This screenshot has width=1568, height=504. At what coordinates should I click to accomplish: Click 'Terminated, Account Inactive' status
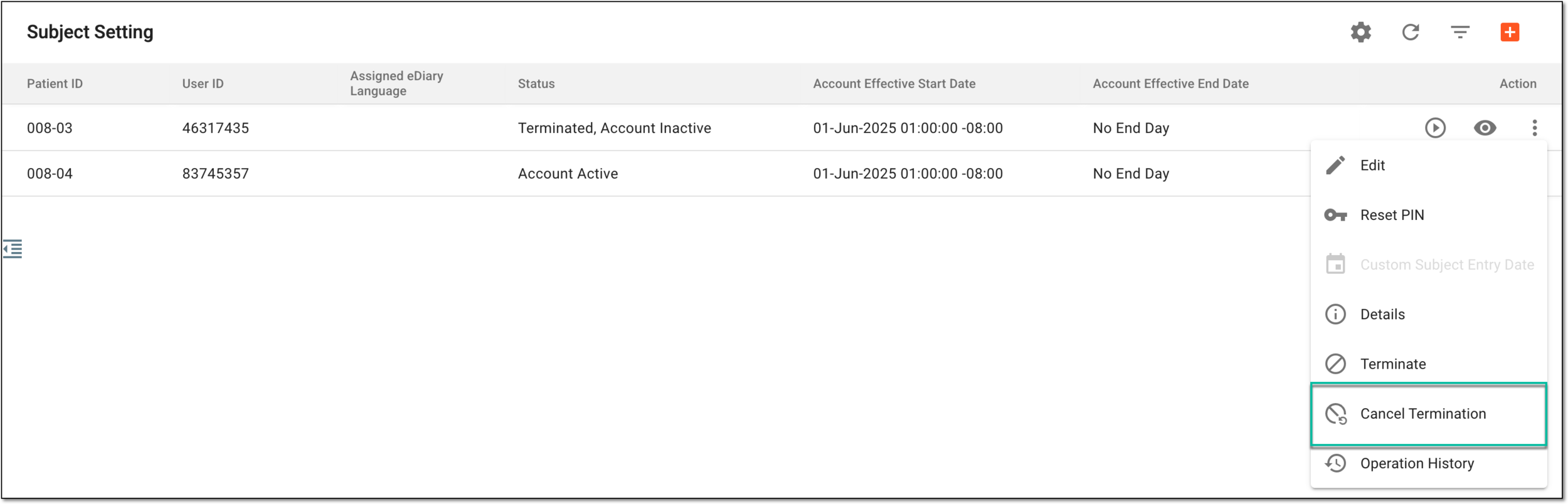(614, 128)
